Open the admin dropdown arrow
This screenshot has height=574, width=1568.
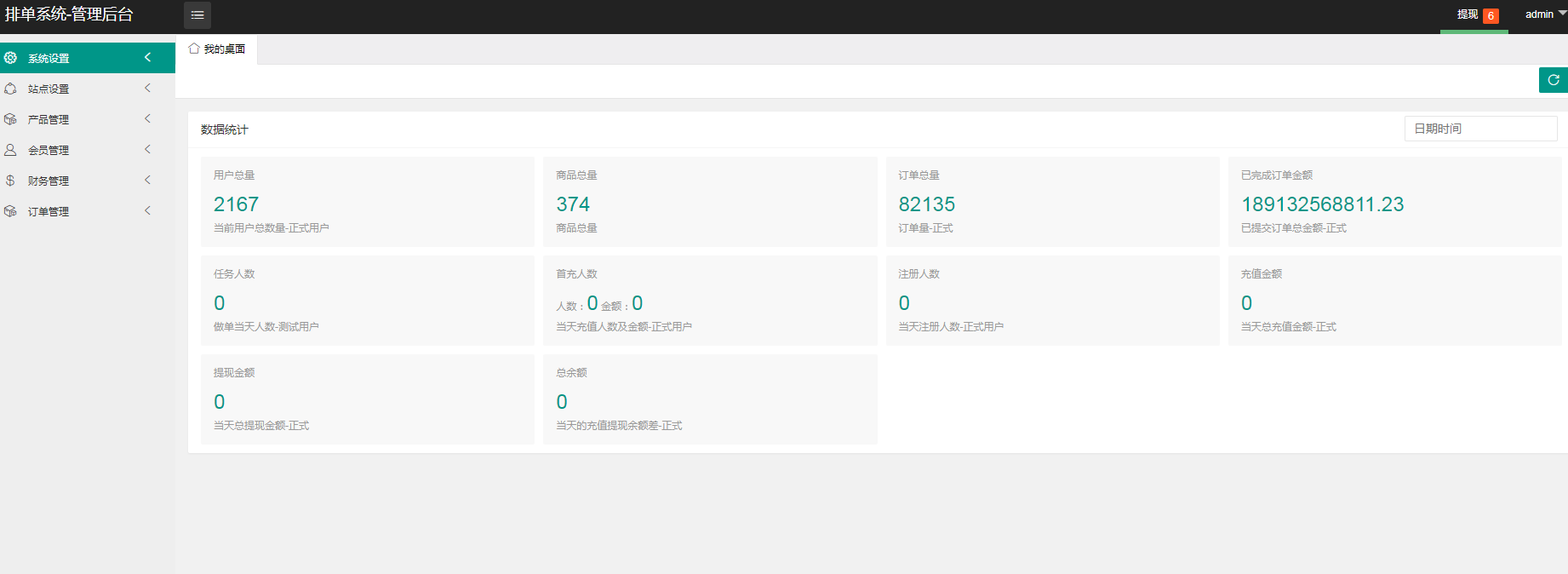coord(1562,14)
